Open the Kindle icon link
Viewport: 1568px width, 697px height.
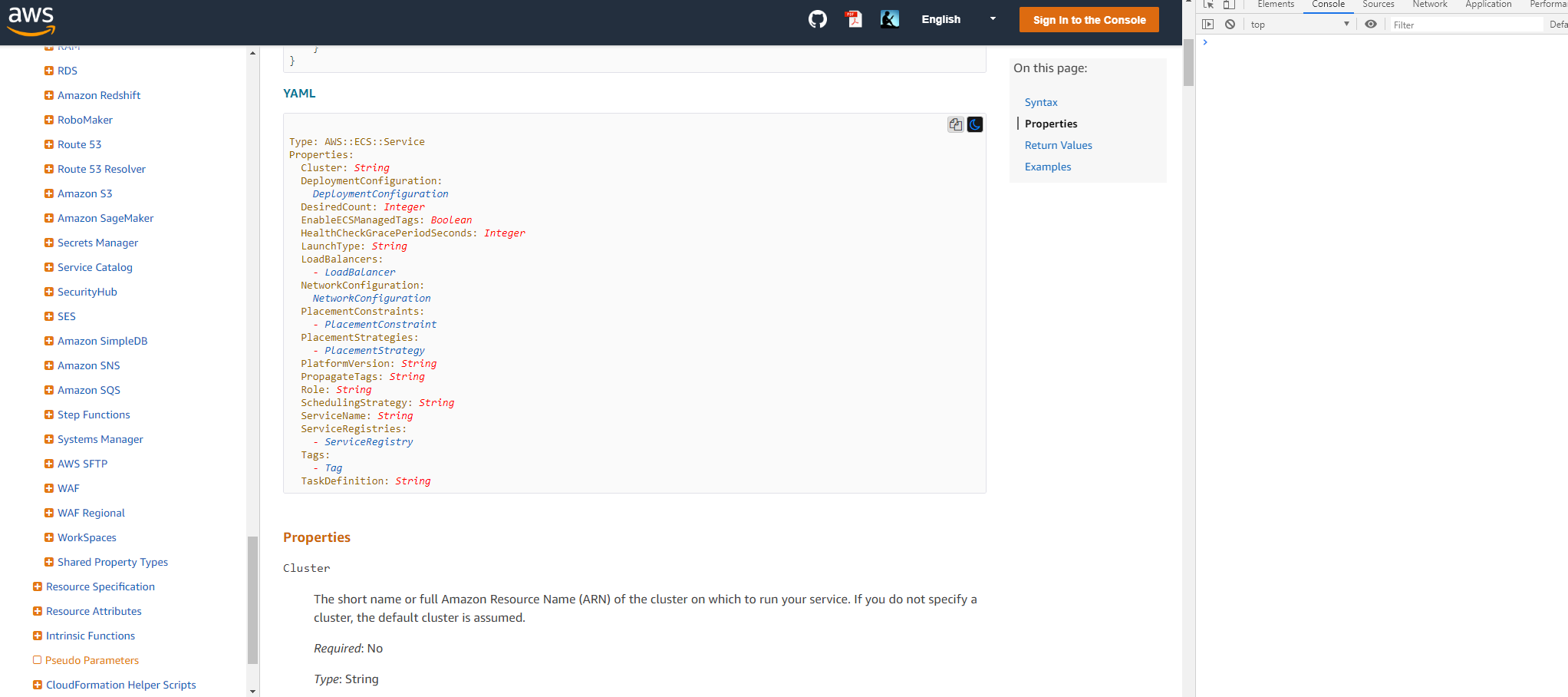[890, 19]
